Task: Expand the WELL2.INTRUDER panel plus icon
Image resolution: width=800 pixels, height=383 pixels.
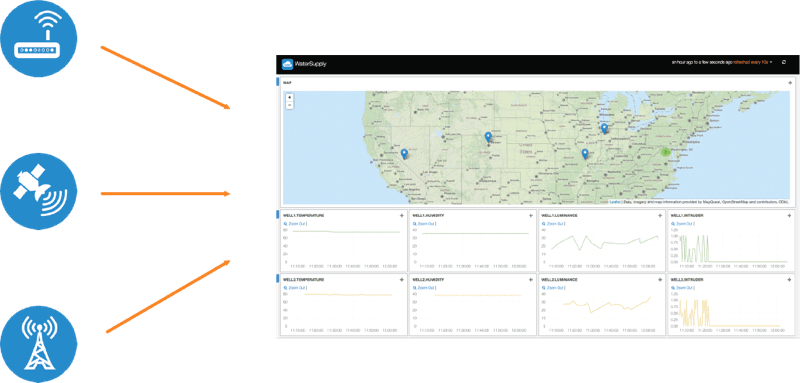Action: [x=789, y=280]
